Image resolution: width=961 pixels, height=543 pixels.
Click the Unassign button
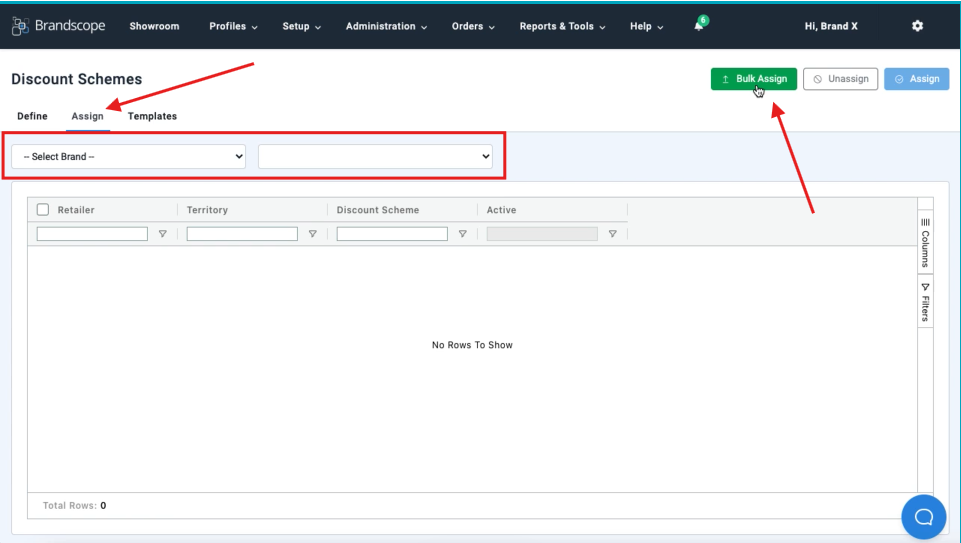tap(840, 79)
